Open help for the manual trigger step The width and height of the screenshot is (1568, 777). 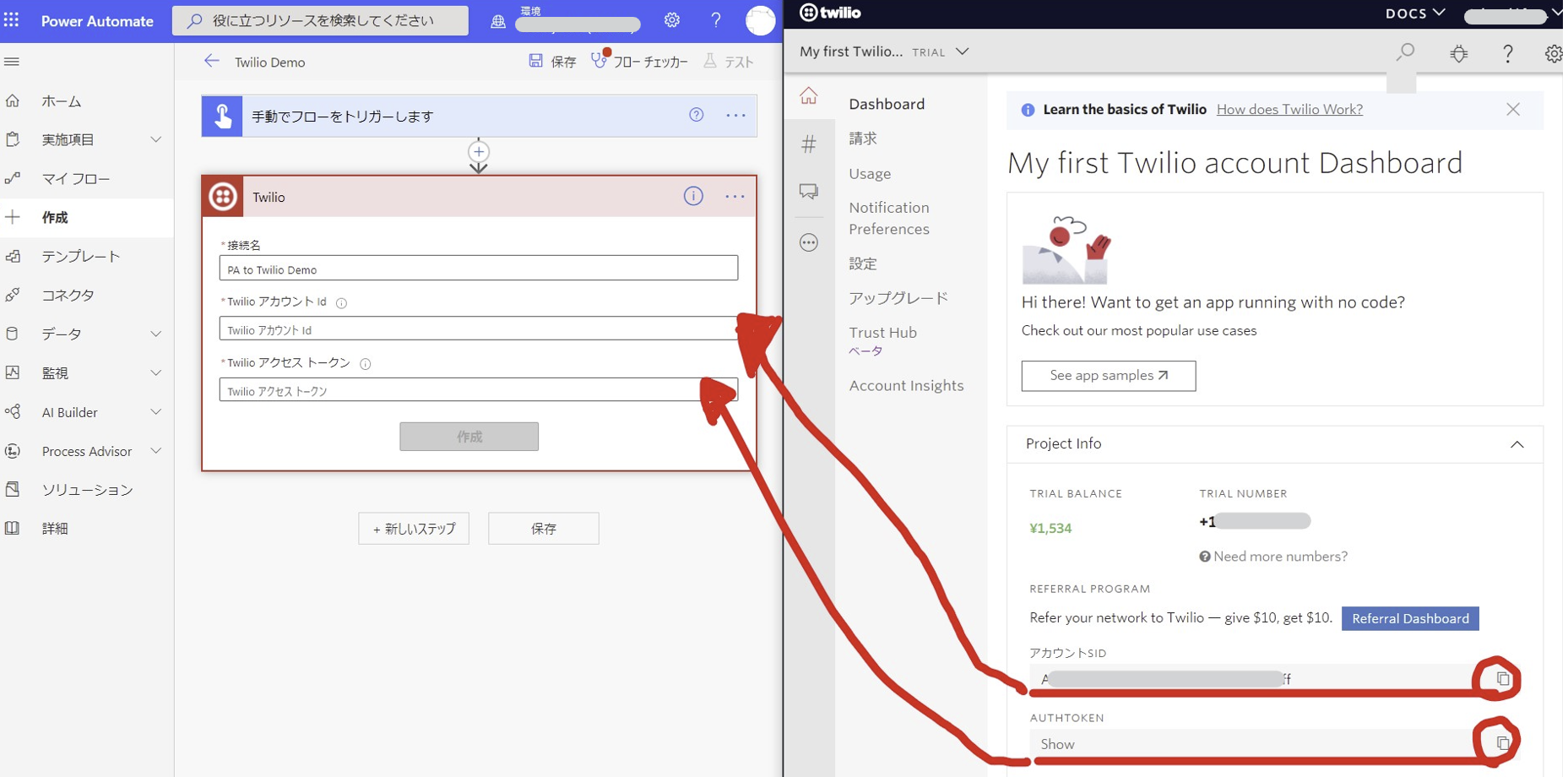[696, 115]
